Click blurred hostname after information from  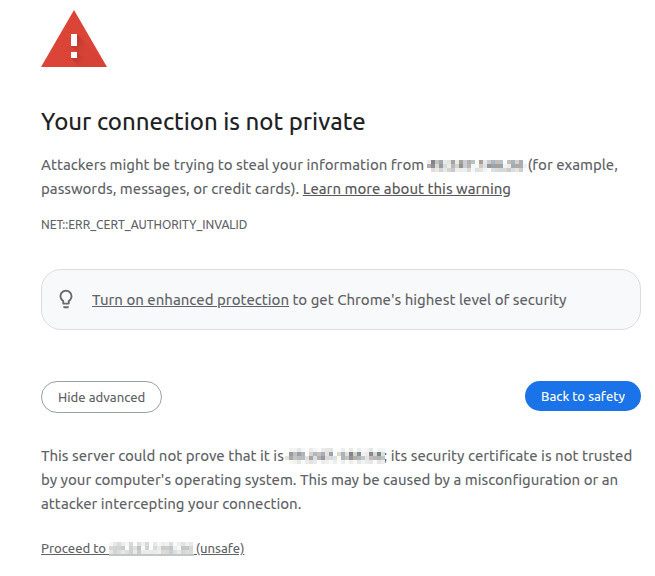click(475, 165)
